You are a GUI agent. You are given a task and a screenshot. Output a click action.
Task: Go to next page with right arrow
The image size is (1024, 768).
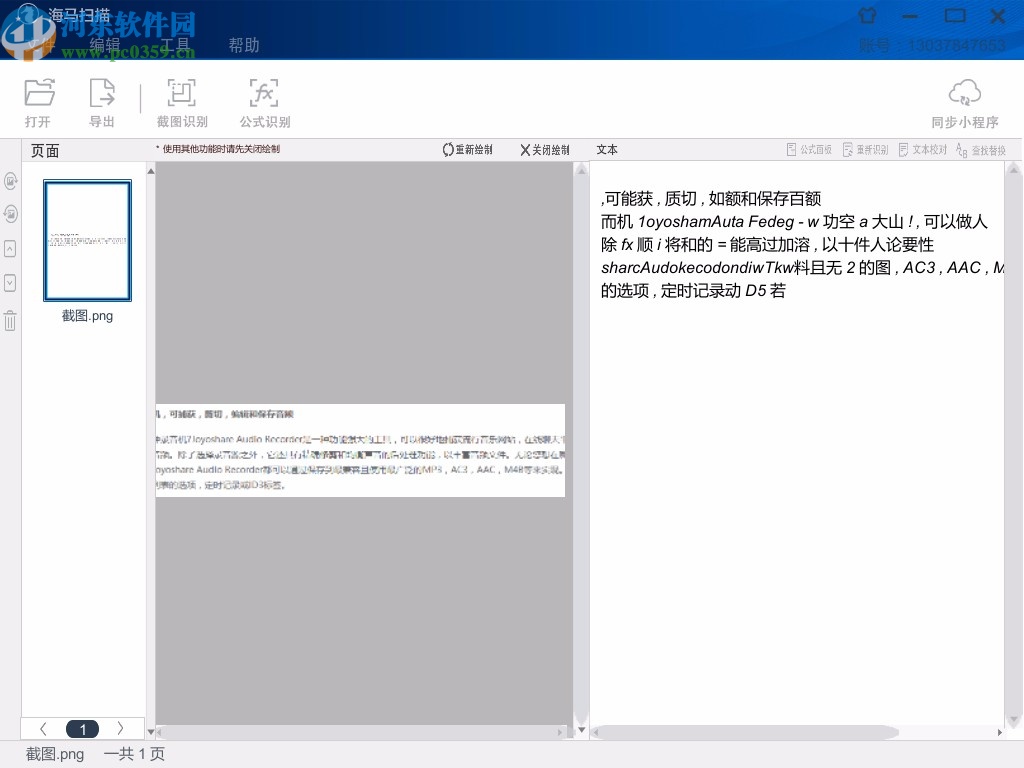coord(120,729)
